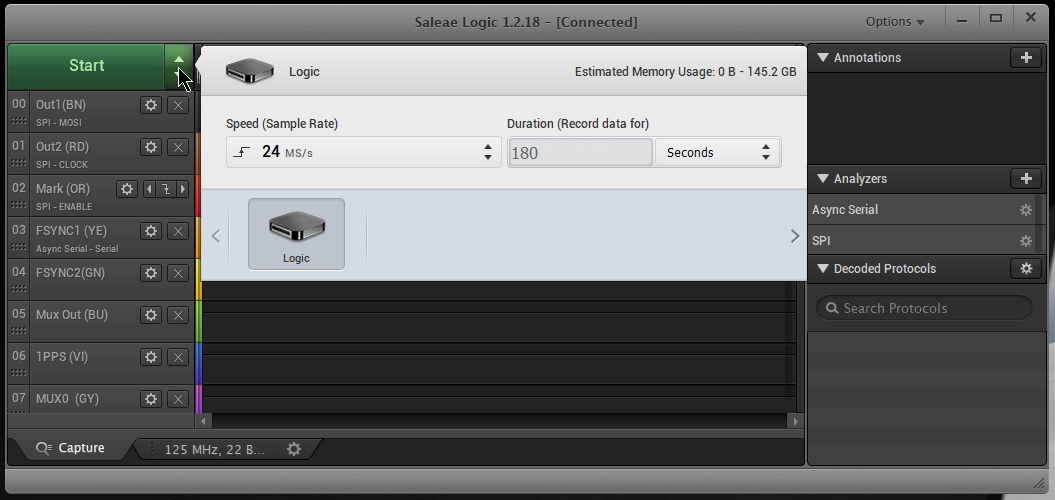Open settings gear for channel Out2 (RD)
1055x500 pixels.
(151, 147)
